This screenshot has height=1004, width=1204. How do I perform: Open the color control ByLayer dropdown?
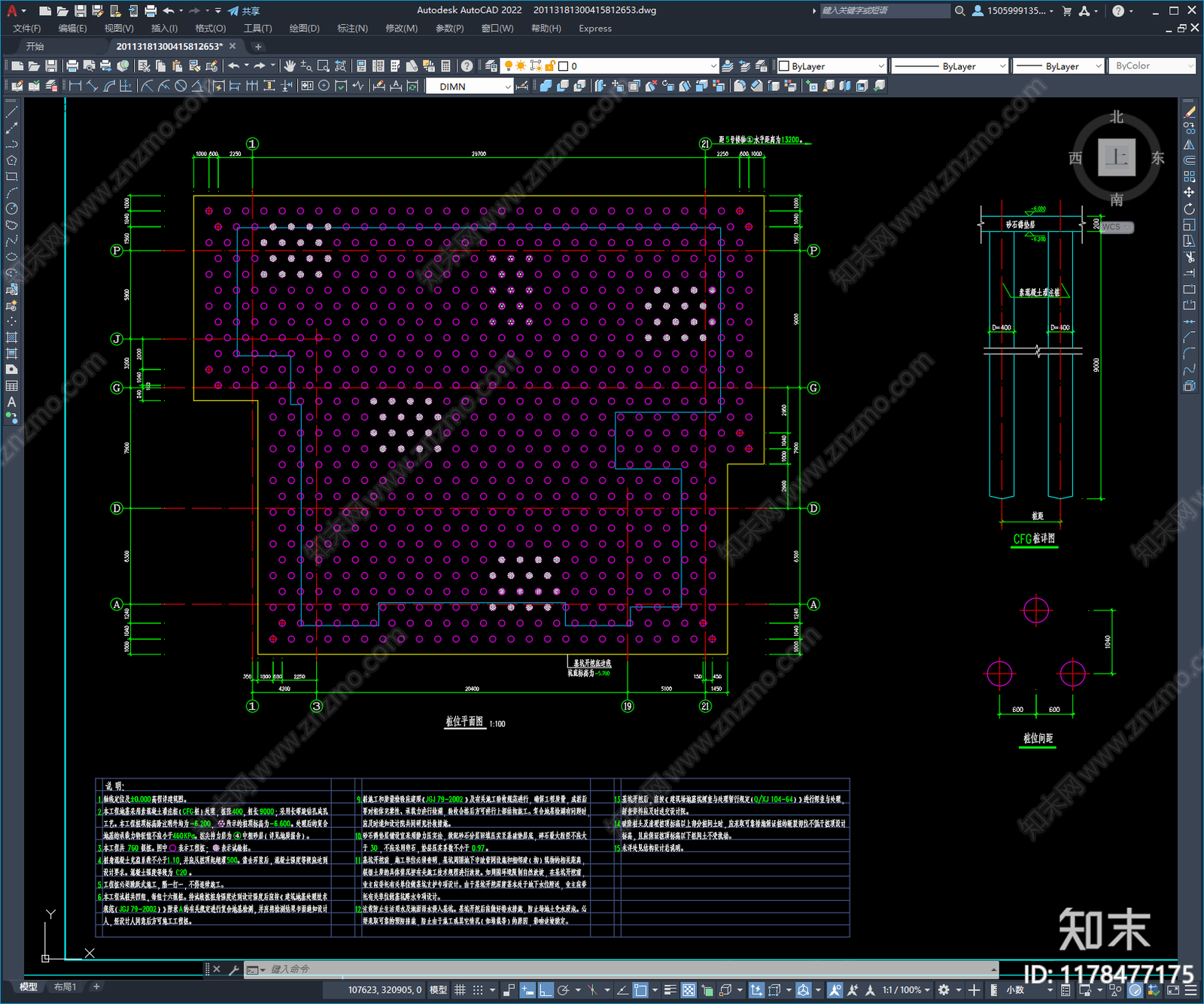(x=832, y=66)
